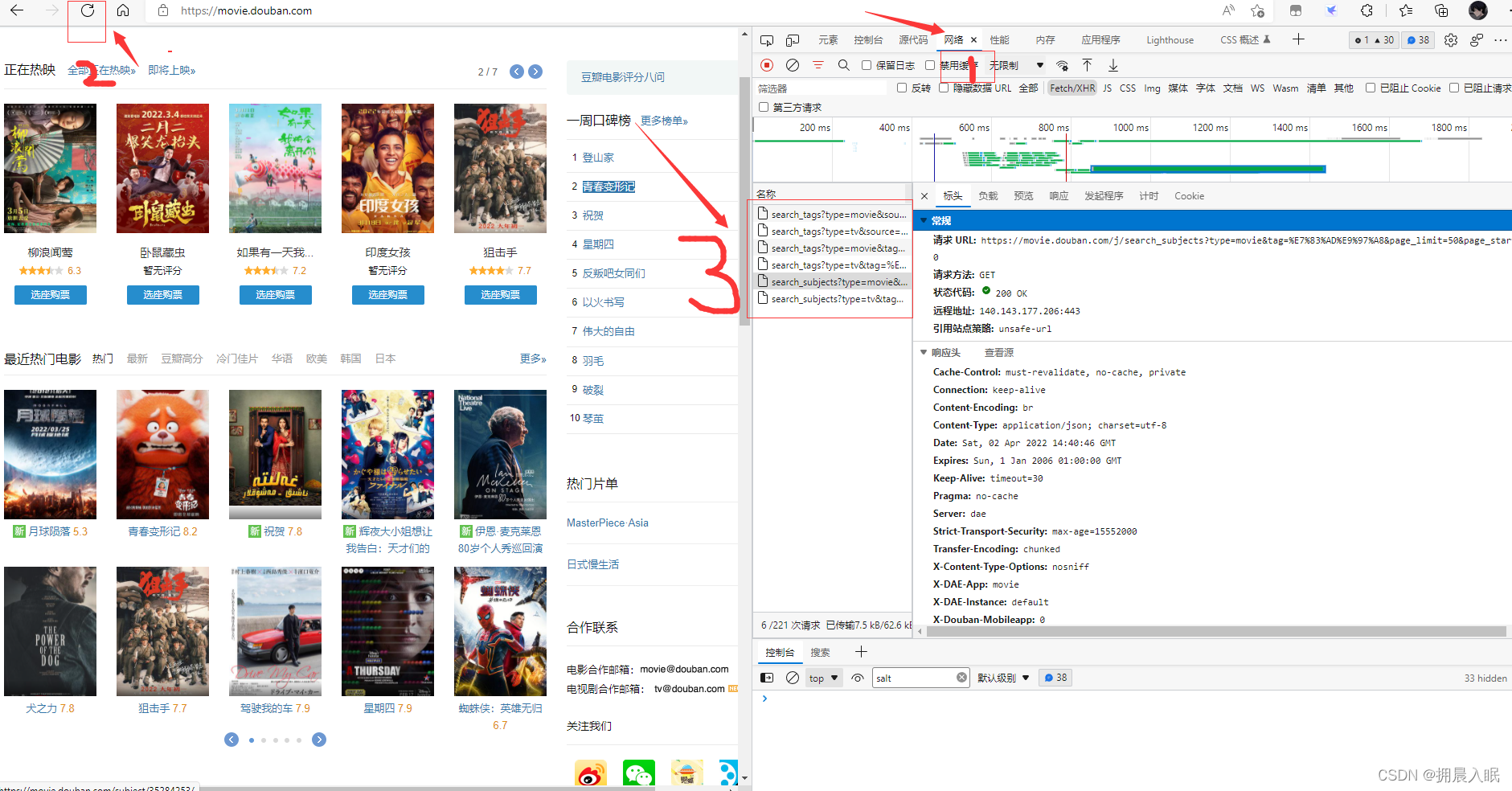Open network search with magnifier icon
Screen dimensions: 1512x791
coord(843,65)
